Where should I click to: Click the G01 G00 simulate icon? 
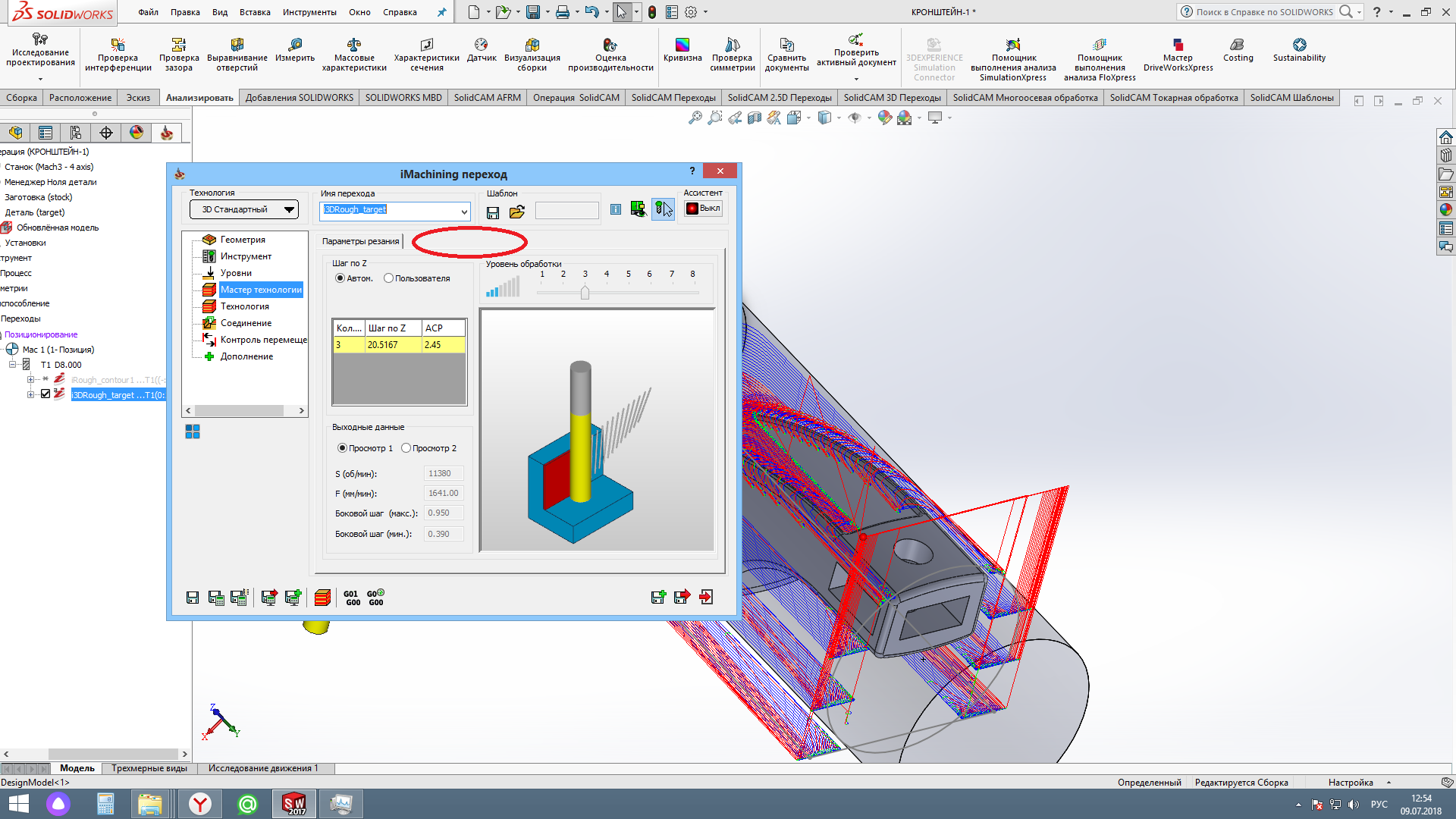351,598
